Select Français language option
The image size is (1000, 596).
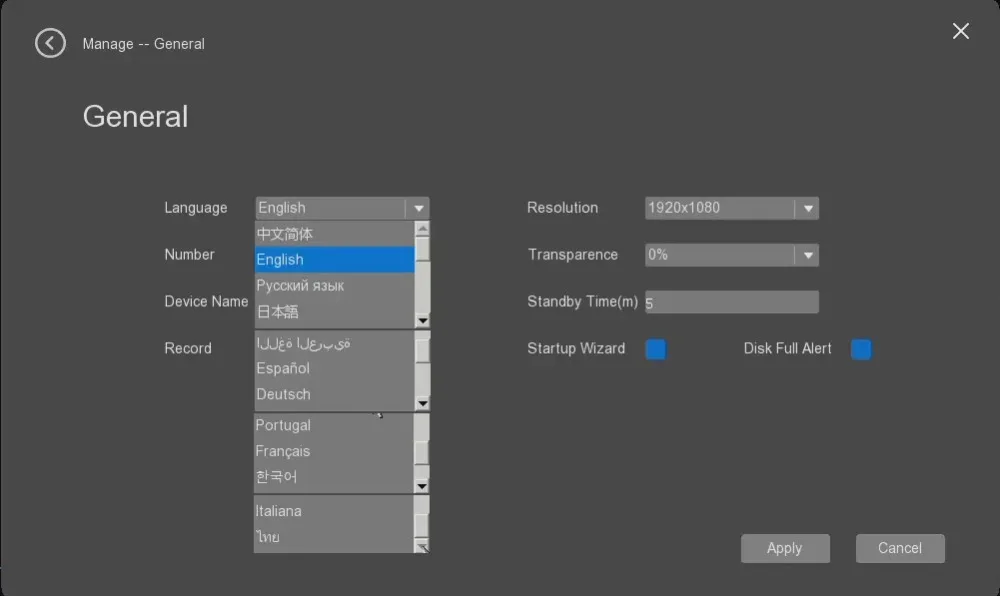334,451
